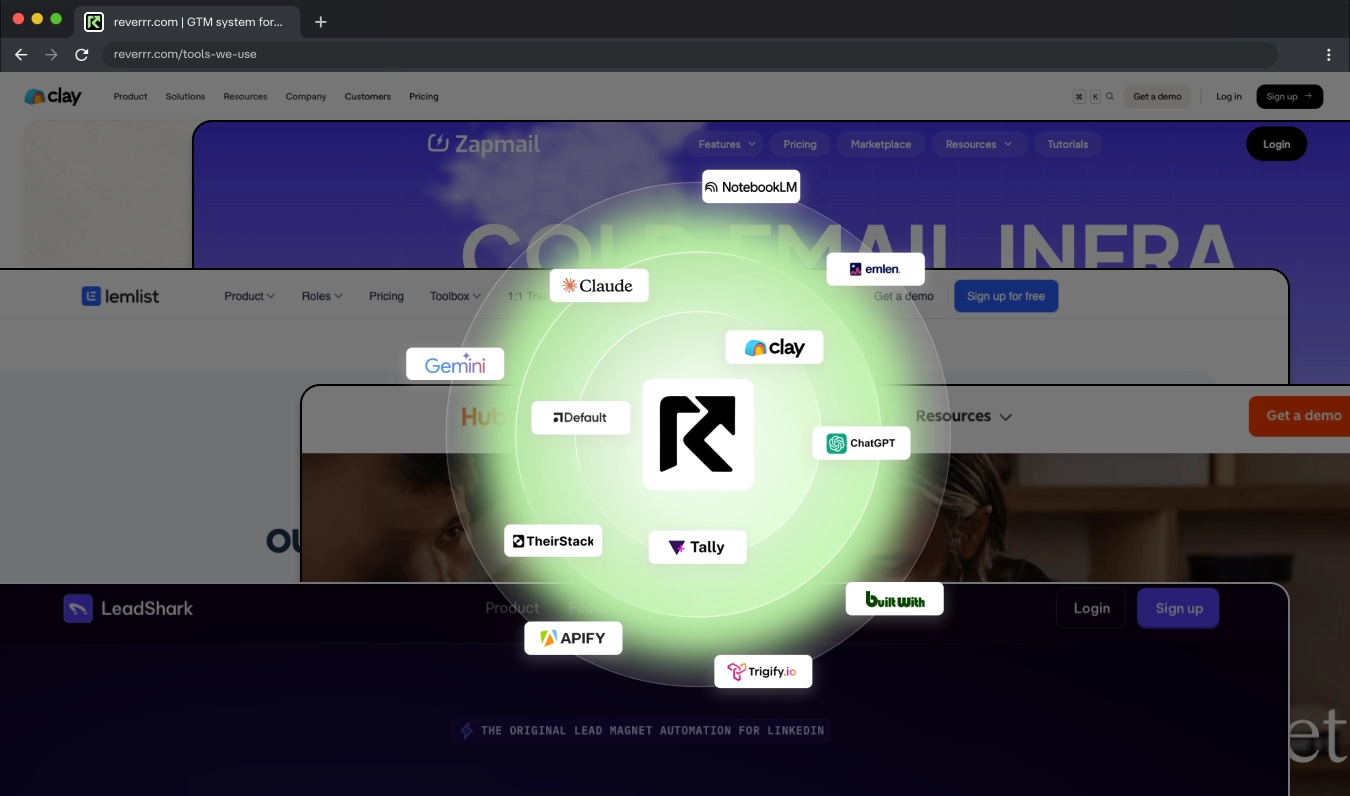
Task: Open Resources in clay navigation
Action: [x=245, y=97]
